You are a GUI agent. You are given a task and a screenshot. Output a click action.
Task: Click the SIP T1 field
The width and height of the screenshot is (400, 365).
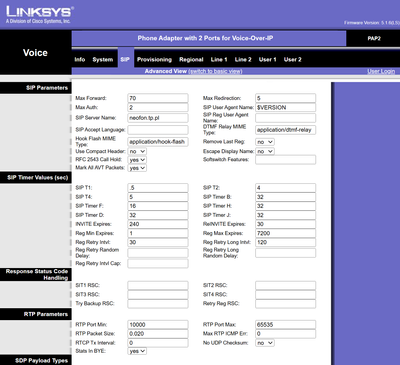[x=158, y=188]
